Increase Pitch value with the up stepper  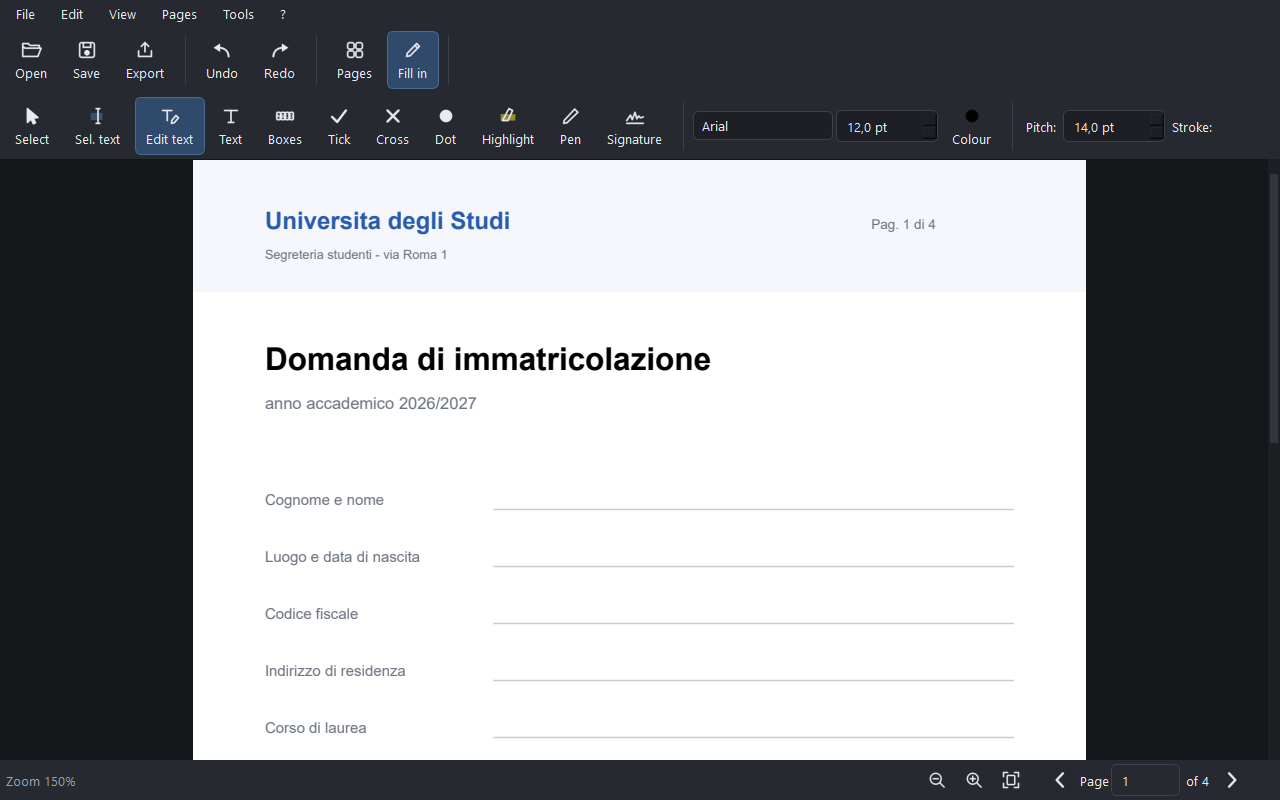pyautogui.click(x=1157, y=119)
